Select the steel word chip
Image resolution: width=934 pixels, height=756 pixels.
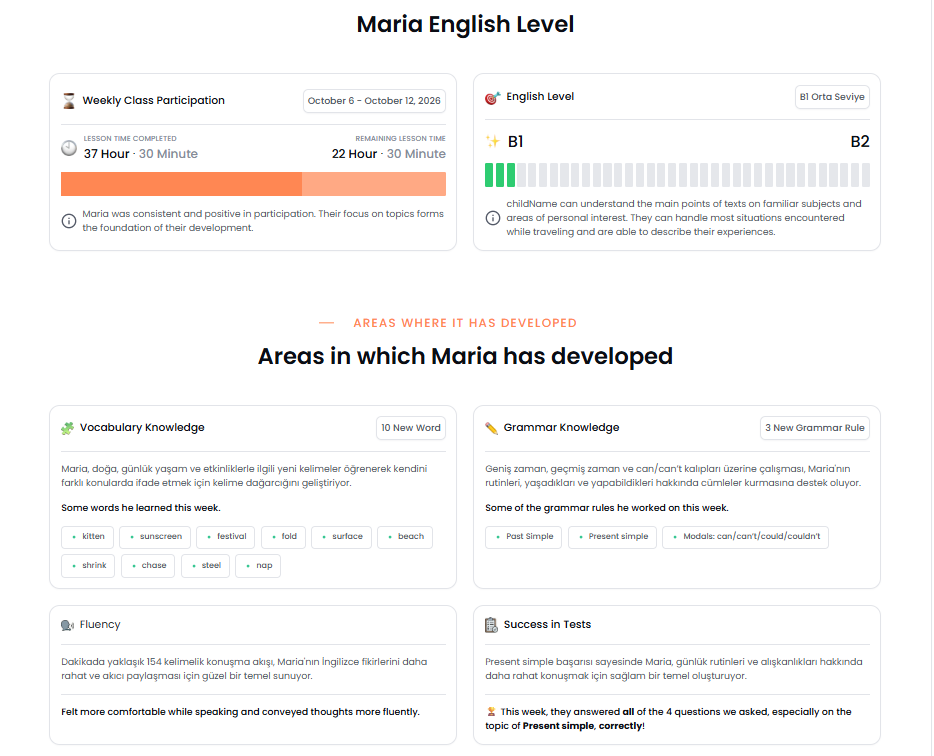[206, 565]
